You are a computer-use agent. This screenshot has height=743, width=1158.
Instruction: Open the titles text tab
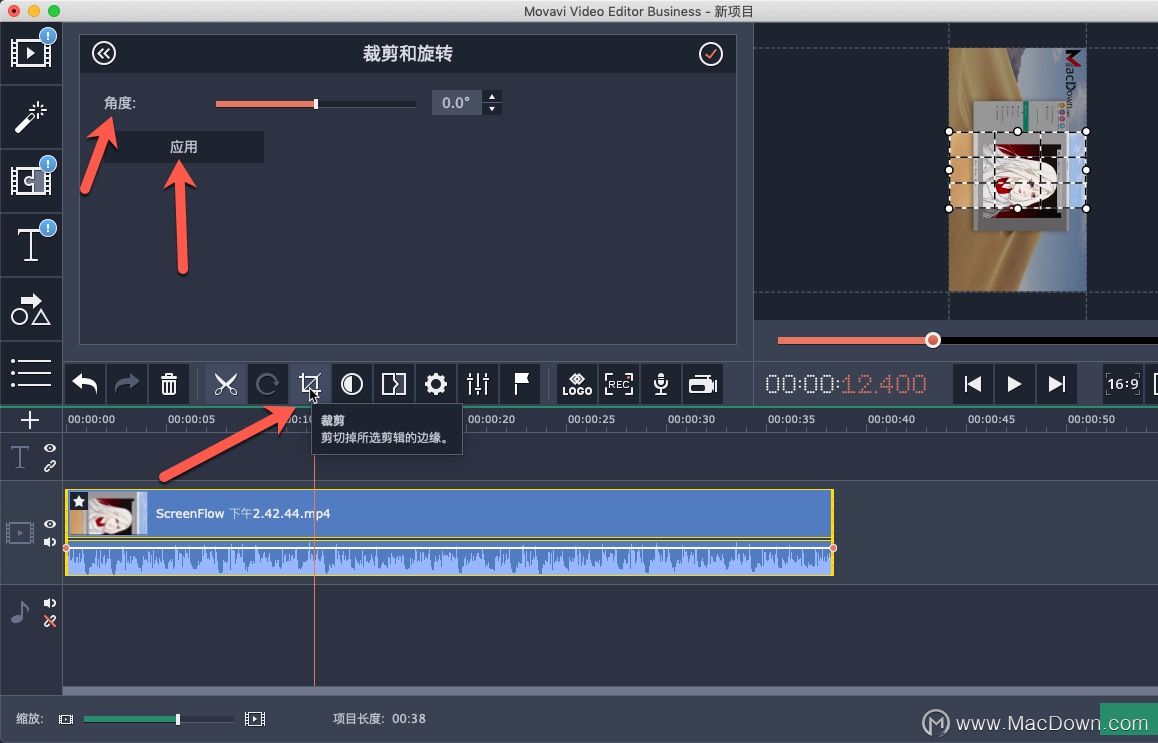pos(30,244)
